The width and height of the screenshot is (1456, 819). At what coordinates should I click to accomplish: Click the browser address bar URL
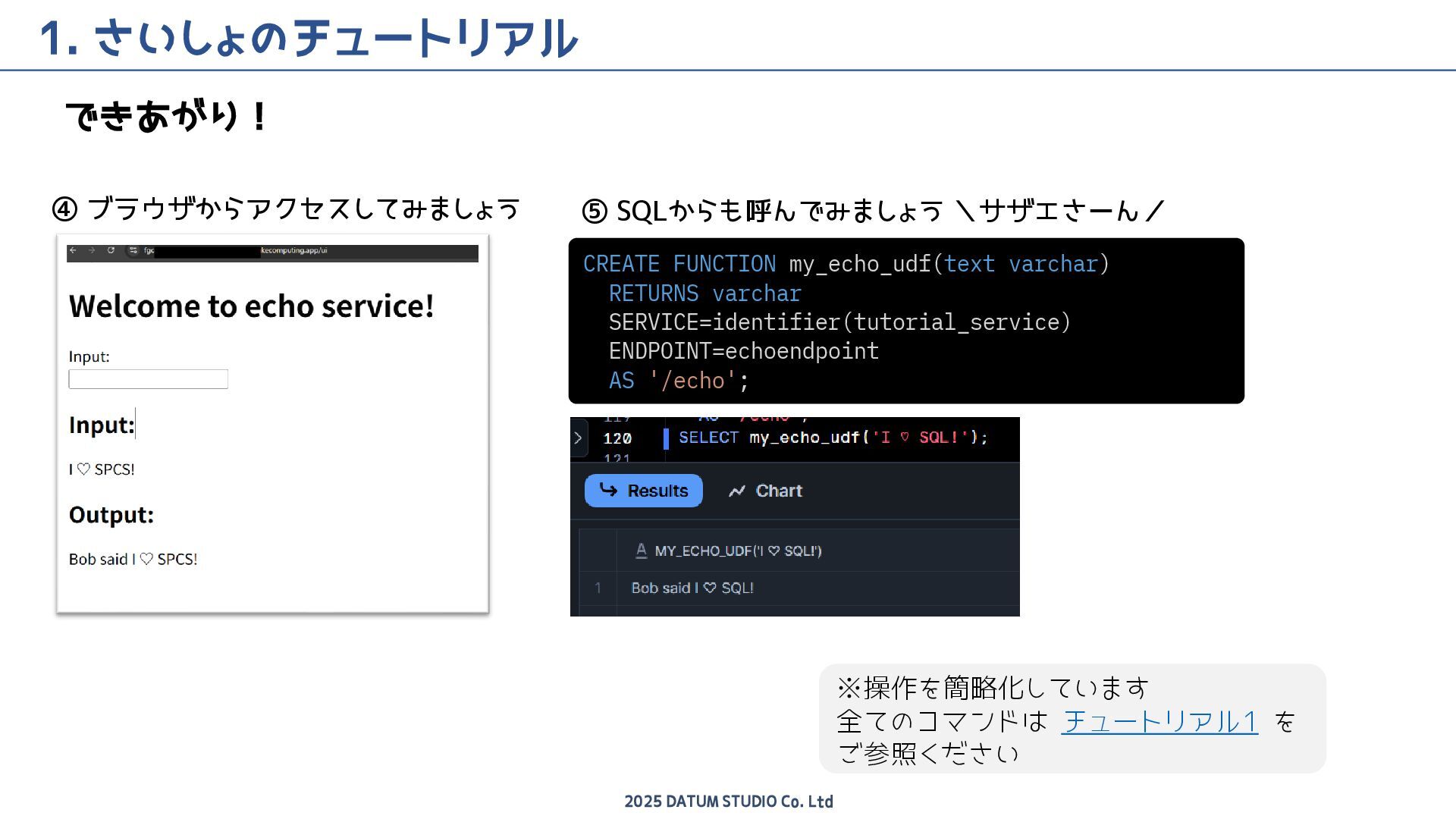click(293, 250)
